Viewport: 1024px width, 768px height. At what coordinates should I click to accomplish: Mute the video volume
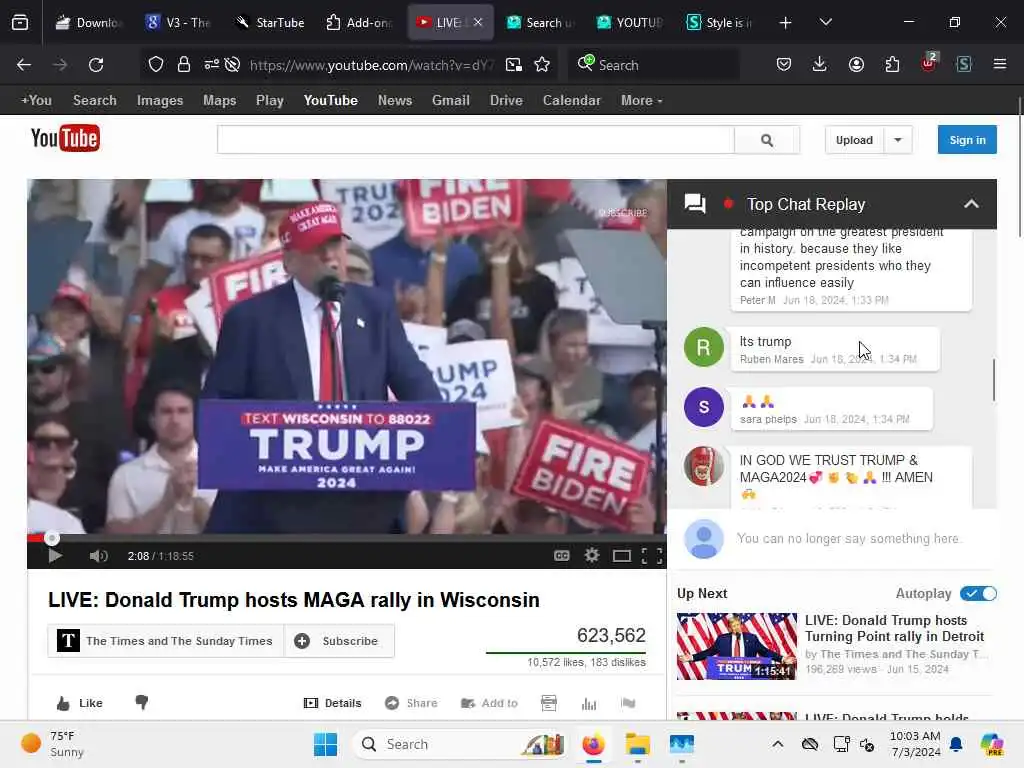99,556
